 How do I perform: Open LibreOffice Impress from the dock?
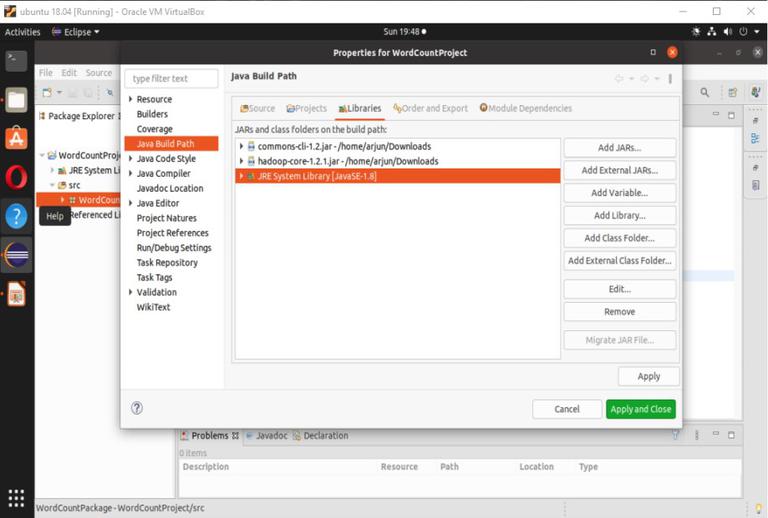pos(16,294)
